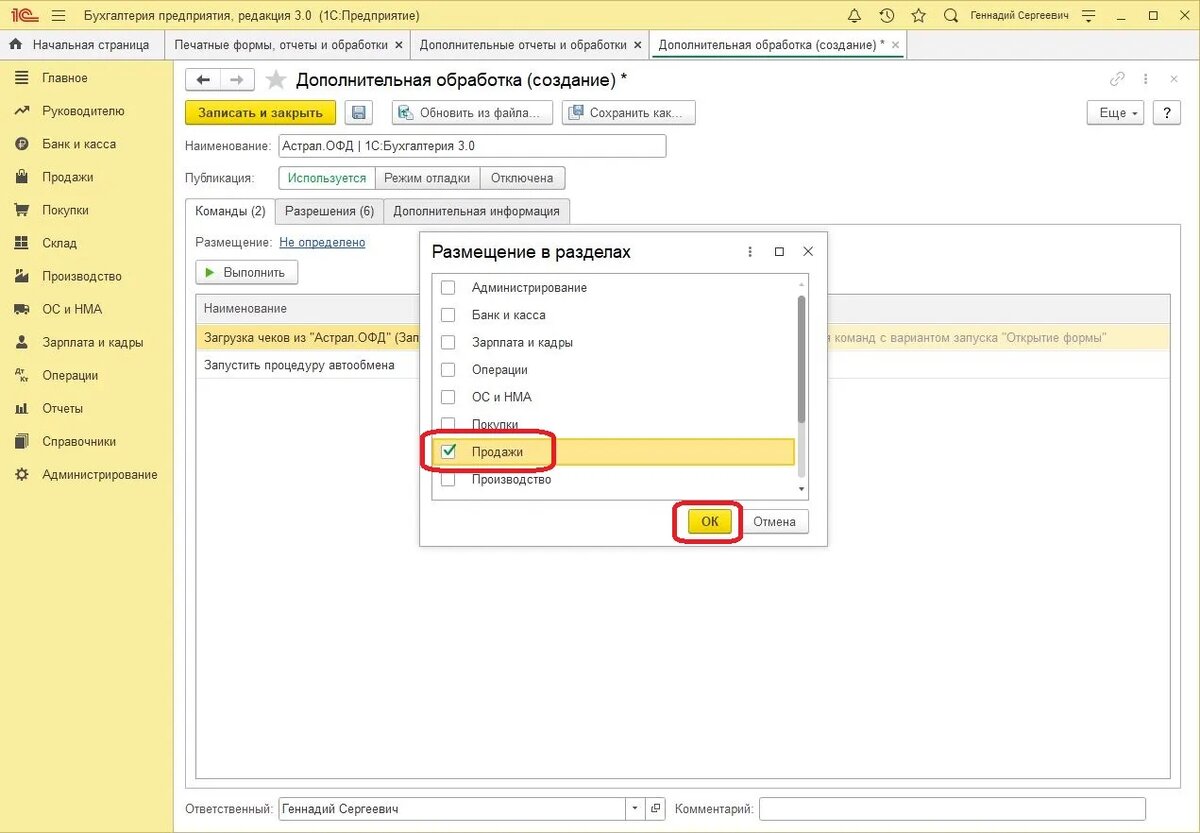Screen dimensions: 1200x833
Task: Switch to Разрешения (6) tab
Action: (329, 211)
